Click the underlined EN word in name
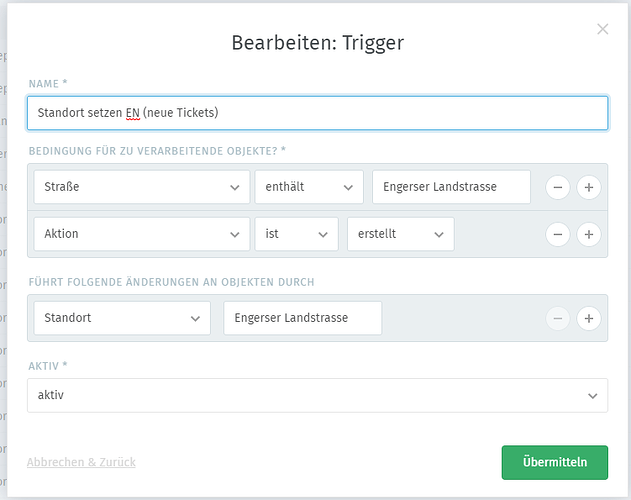 pyautogui.click(x=132, y=113)
